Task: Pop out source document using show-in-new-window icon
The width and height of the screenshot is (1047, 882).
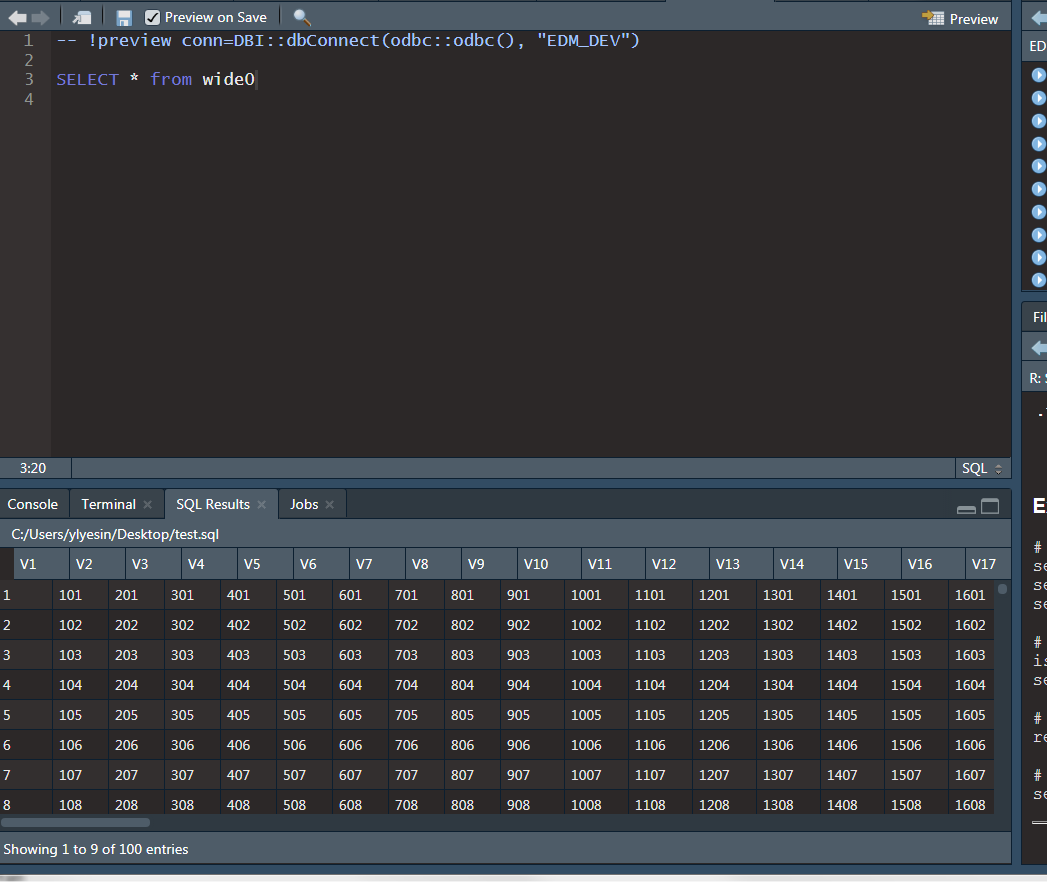Action: tap(81, 16)
